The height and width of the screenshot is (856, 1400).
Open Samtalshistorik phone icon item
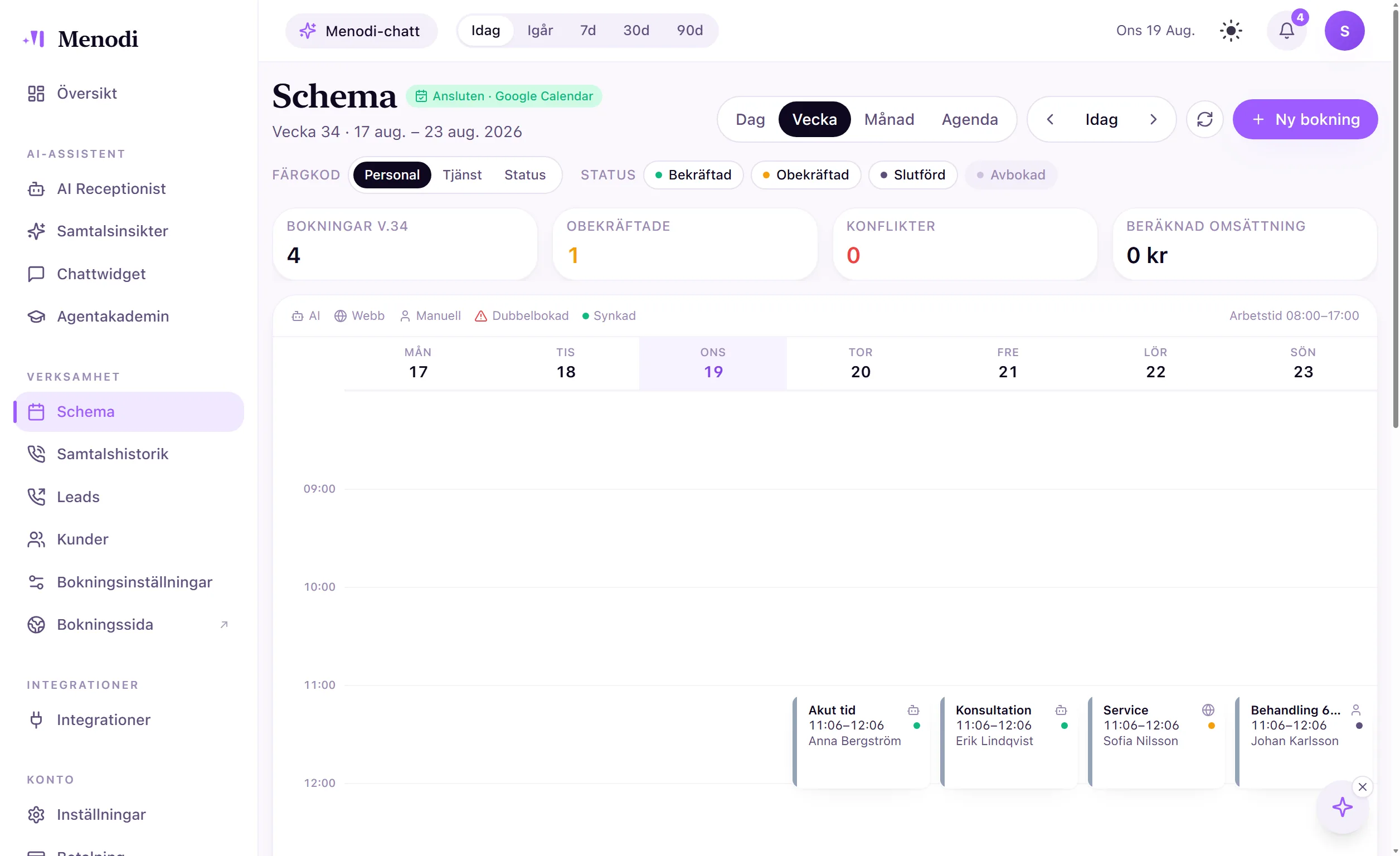pyautogui.click(x=129, y=454)
